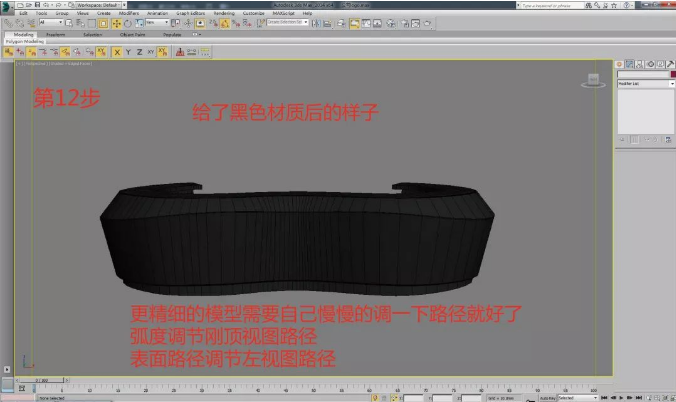Select the Move tool in main toolbar

pyautogui.click(x=116, y=22)
